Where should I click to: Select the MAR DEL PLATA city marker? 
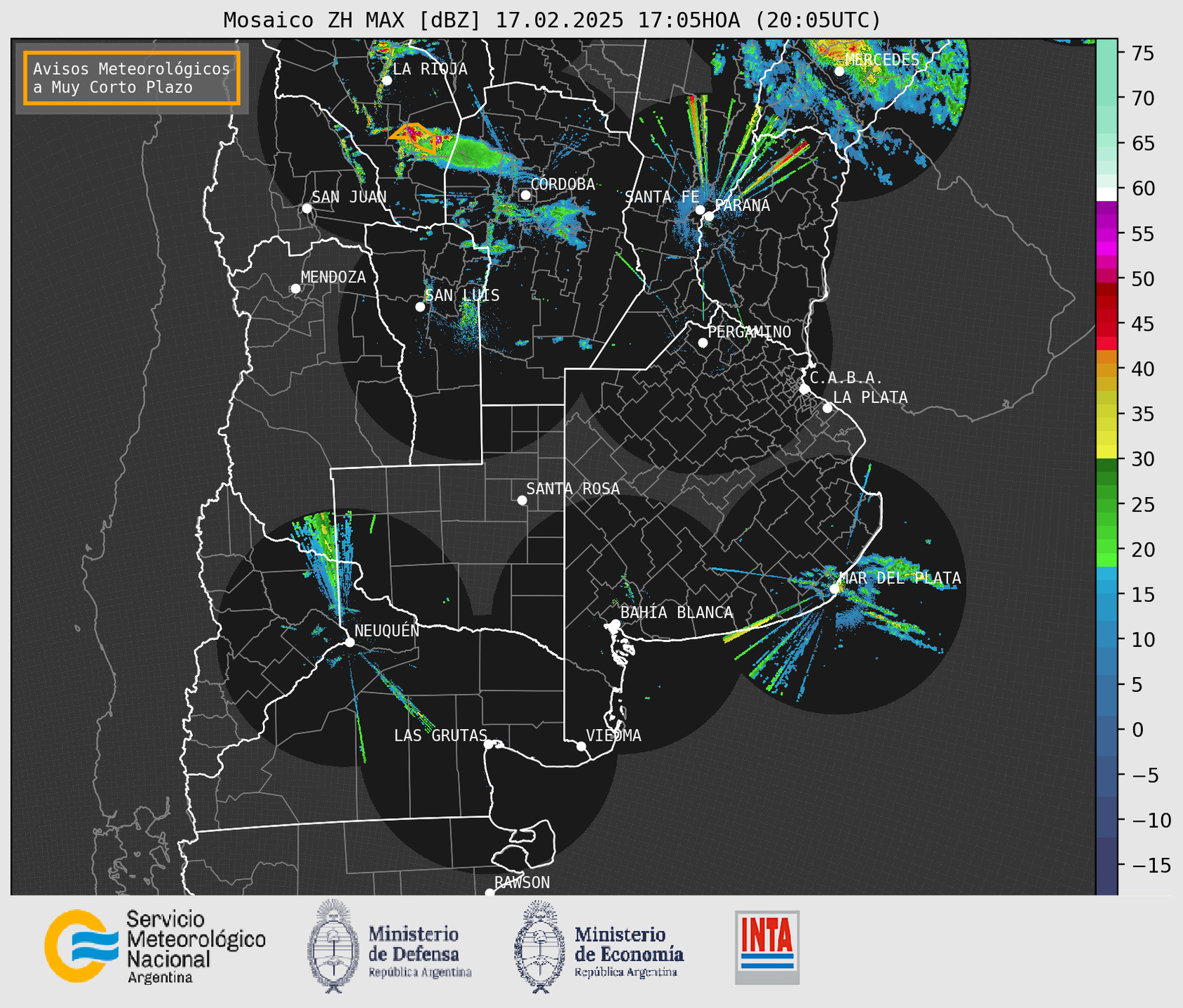[x=834, y=589]
